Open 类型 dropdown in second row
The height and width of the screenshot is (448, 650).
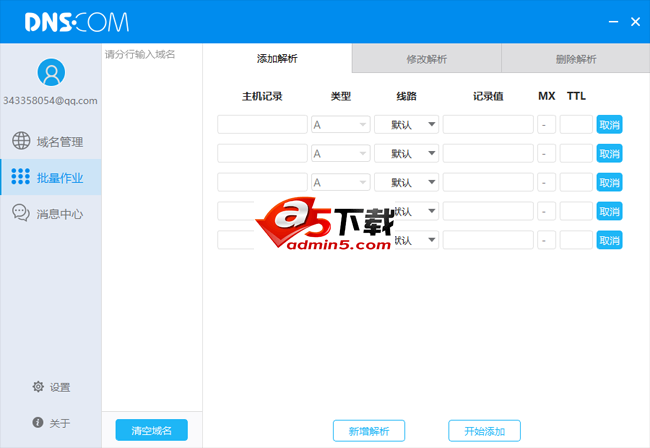click(341, 153)
